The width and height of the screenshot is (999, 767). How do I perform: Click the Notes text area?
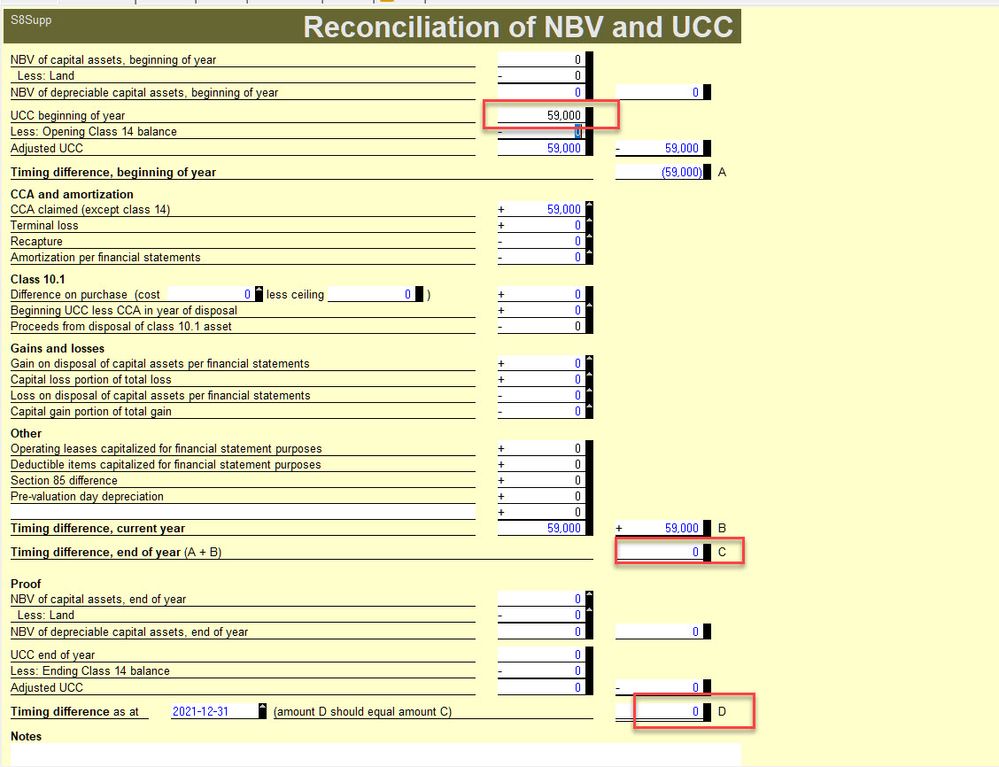[x=375, y=754]
